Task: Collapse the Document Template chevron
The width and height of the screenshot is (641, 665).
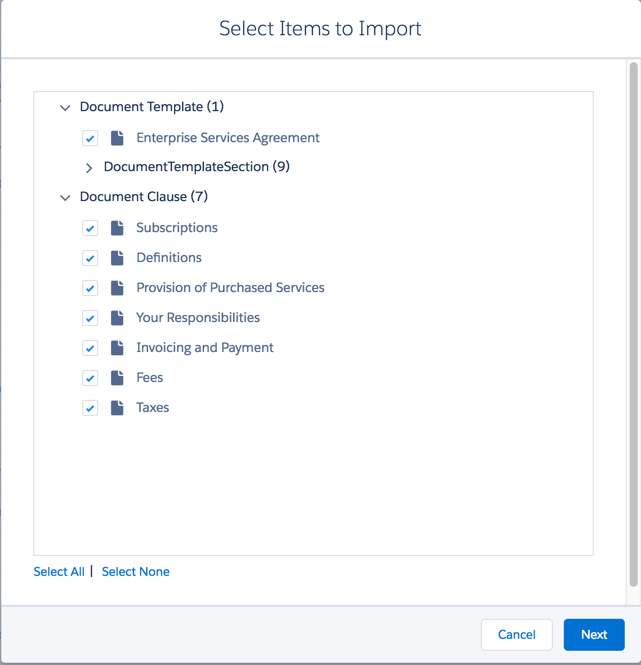Action: tap(65, 108)
